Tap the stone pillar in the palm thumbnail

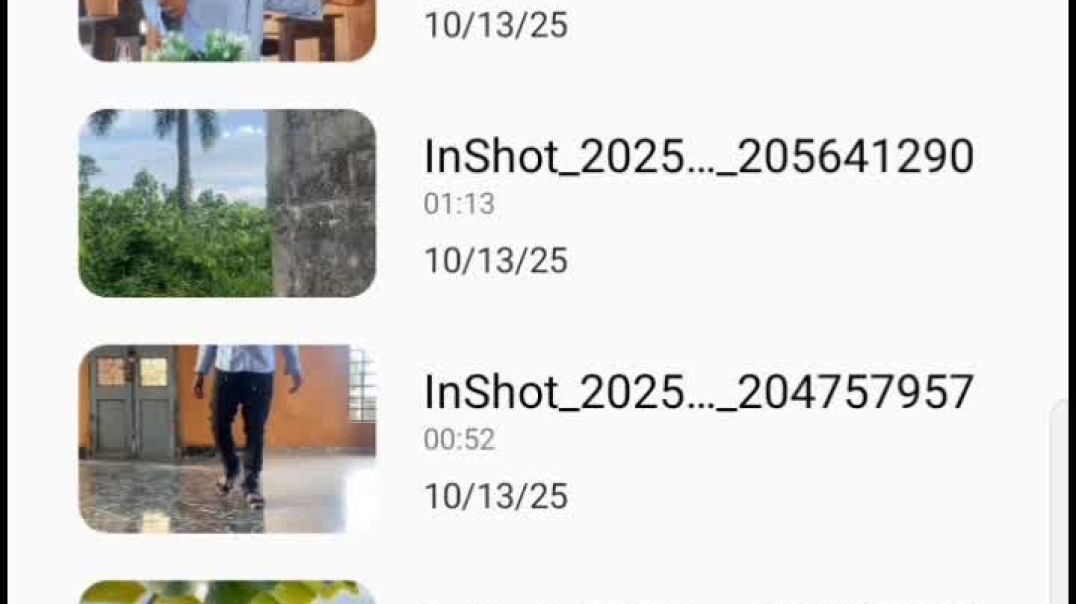pos(321,203)
